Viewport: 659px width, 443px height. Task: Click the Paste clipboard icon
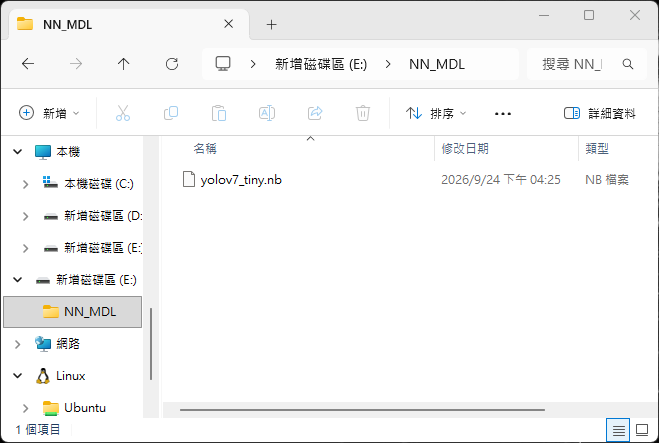click(x=219, y=113)
